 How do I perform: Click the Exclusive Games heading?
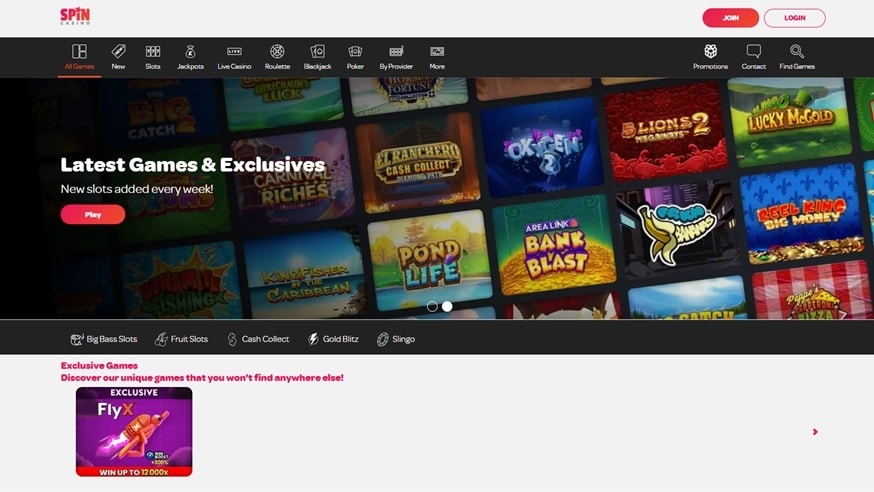point(99,366)
